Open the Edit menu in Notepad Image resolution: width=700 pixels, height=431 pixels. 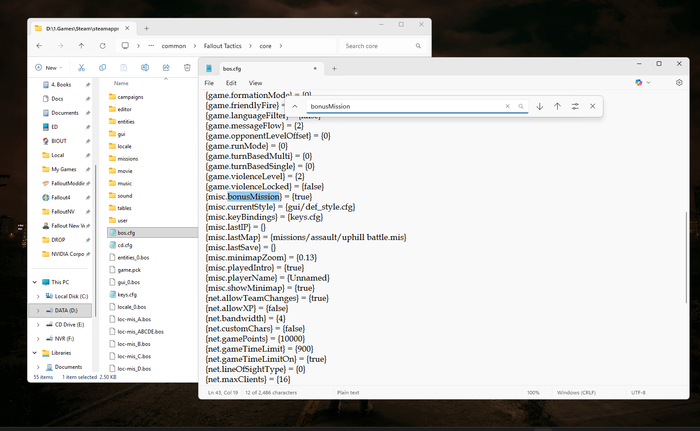(231, 82)
